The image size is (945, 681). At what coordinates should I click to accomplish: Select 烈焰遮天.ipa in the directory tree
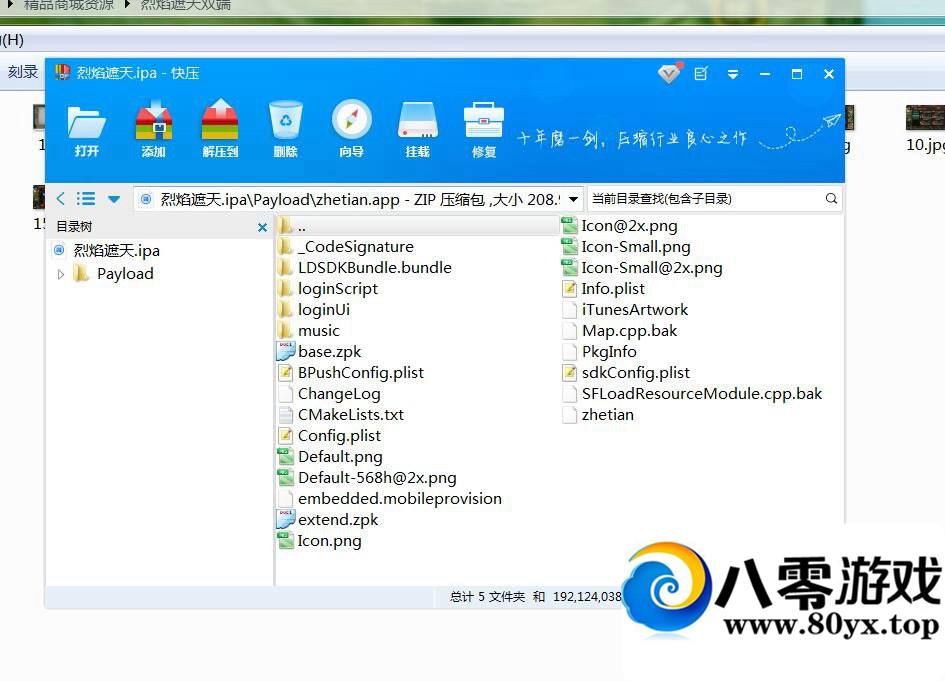pos(116,250)
